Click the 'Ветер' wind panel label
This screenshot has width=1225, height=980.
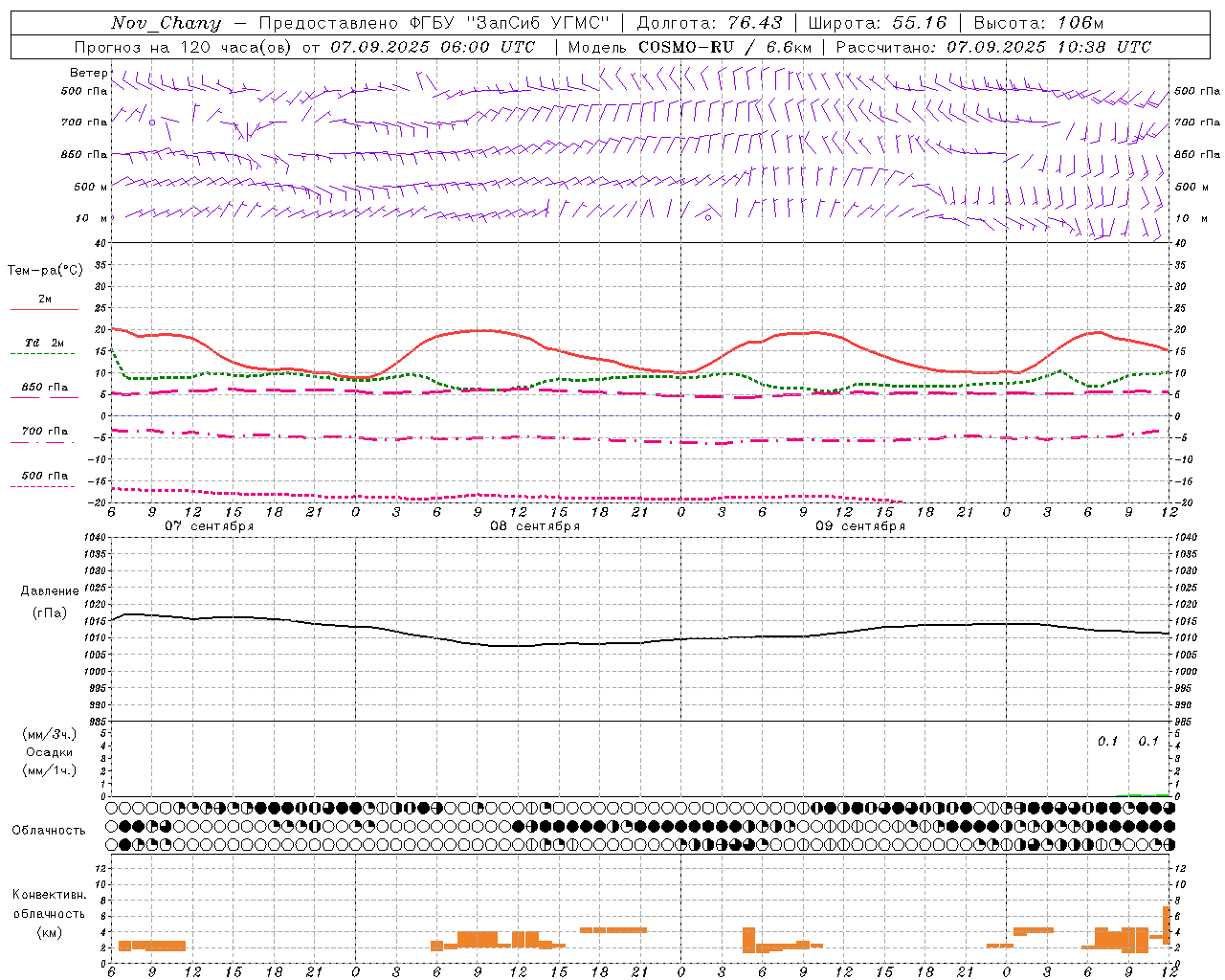pos(88,73)
